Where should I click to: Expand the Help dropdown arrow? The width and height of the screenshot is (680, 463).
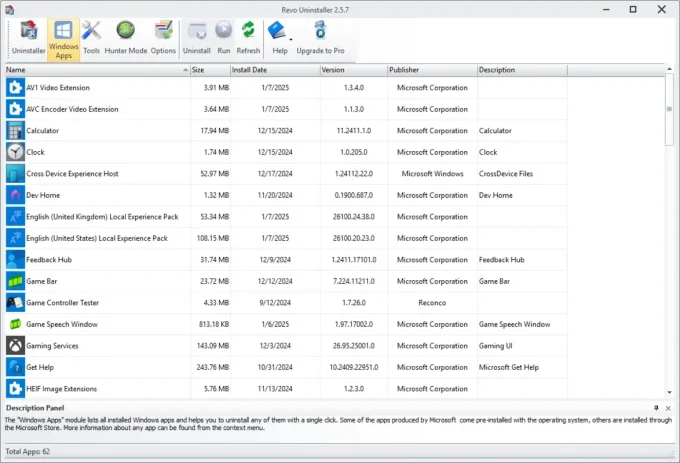click(292, 40)
